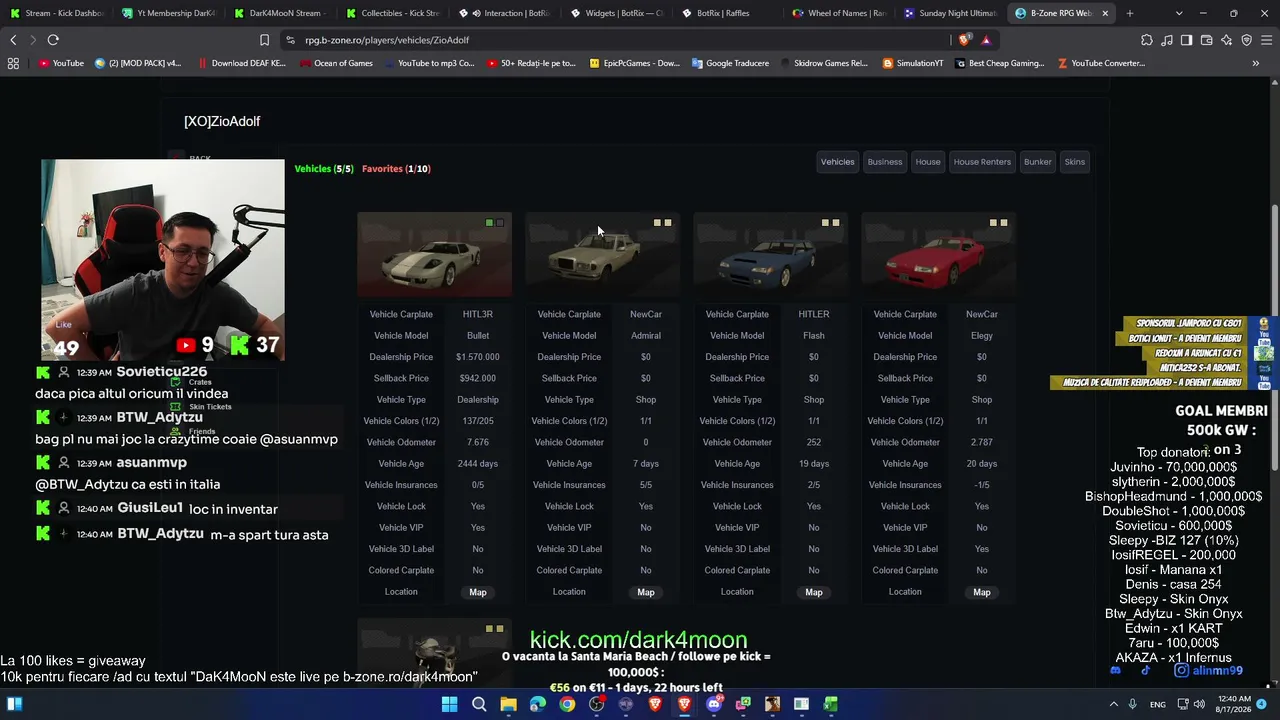This screenshot has height=720, width=1280.
Task: Open the apps grid in bookmarks bar
Action: point(13,63)
